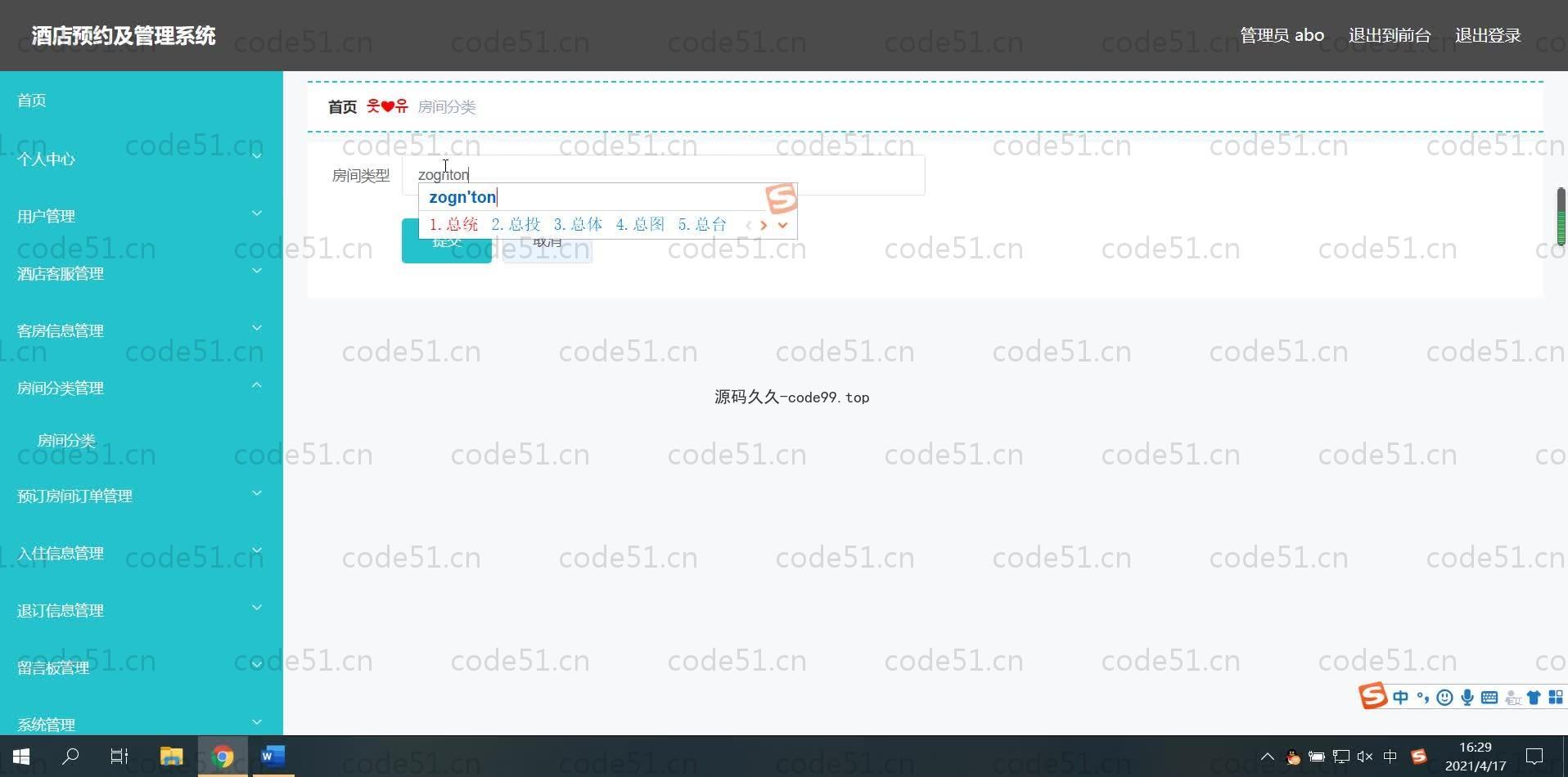Click 退出登录 in the header

(1488, 35)
